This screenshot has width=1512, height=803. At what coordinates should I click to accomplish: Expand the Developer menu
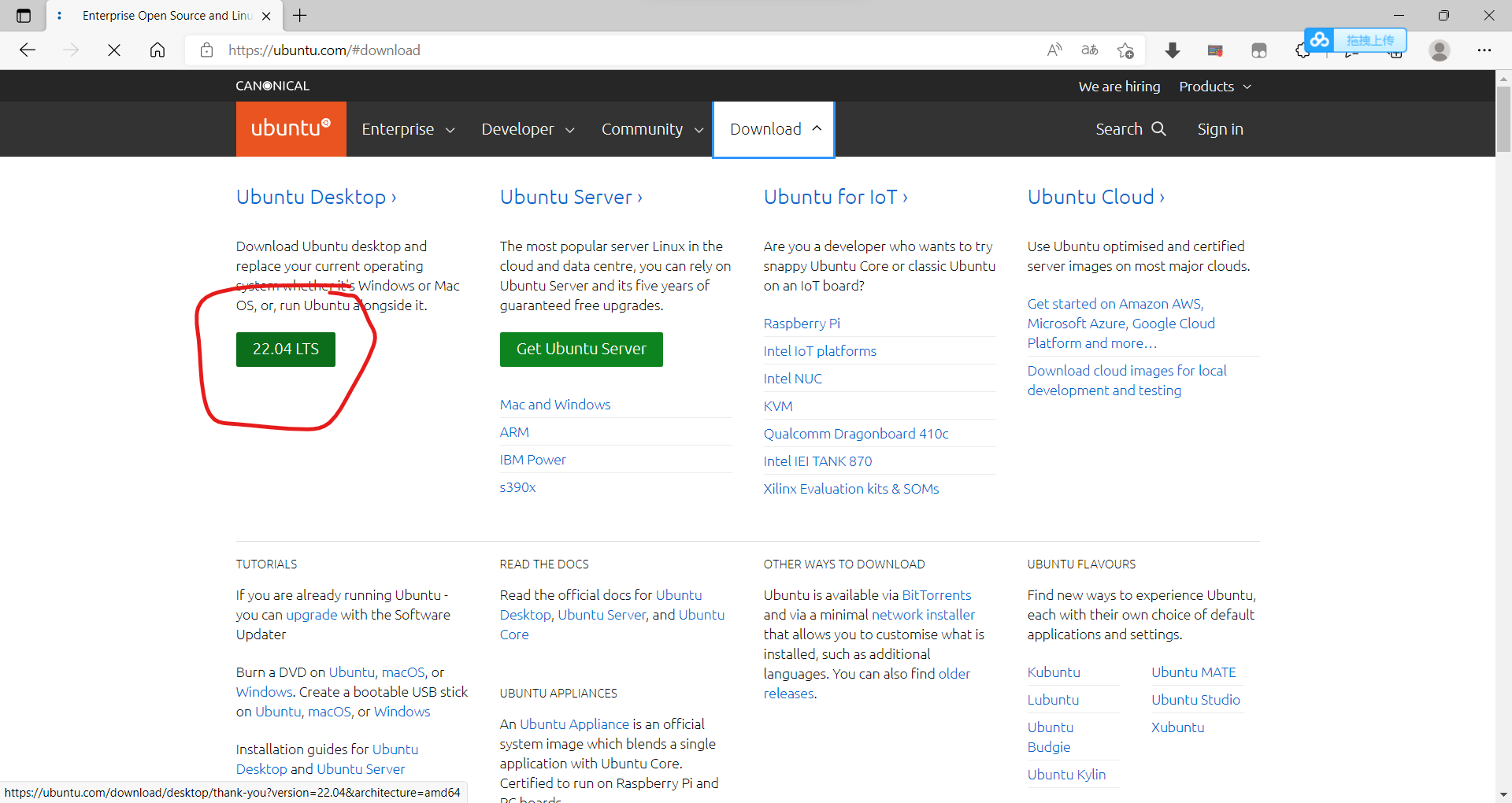click(x=528, y=129)
